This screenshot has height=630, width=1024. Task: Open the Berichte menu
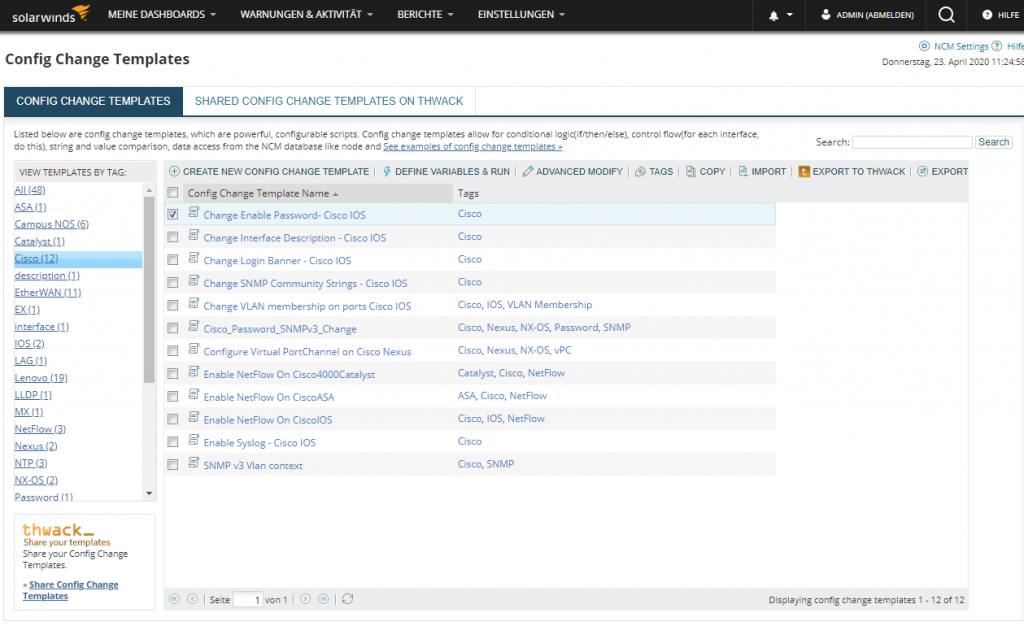pos(425,15)
